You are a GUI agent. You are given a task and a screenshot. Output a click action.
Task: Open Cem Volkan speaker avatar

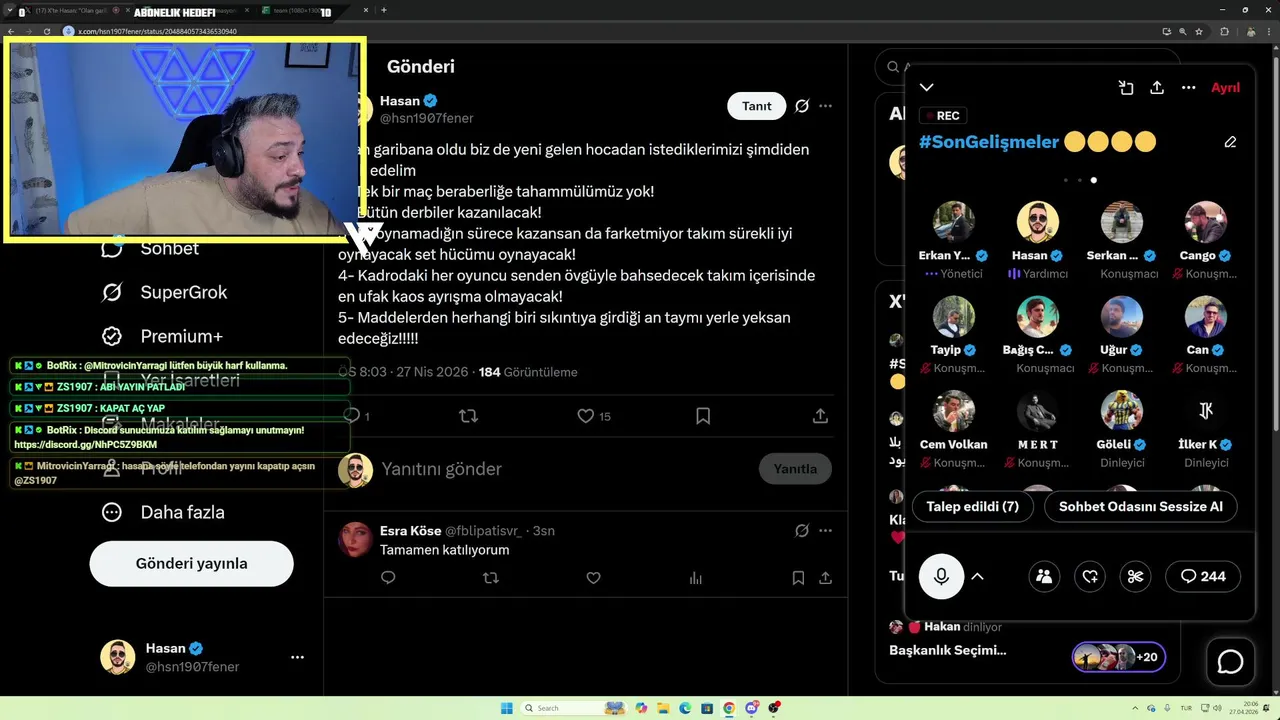[x=954, y=410]
